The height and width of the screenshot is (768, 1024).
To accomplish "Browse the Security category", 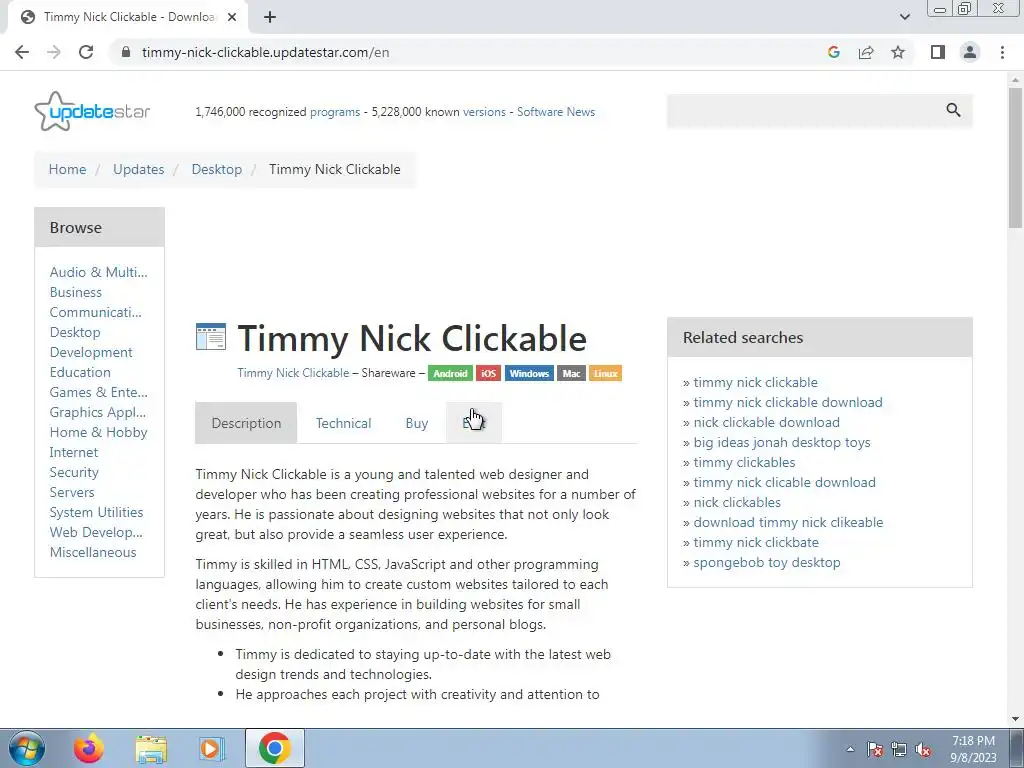I will tap(74, 472).
